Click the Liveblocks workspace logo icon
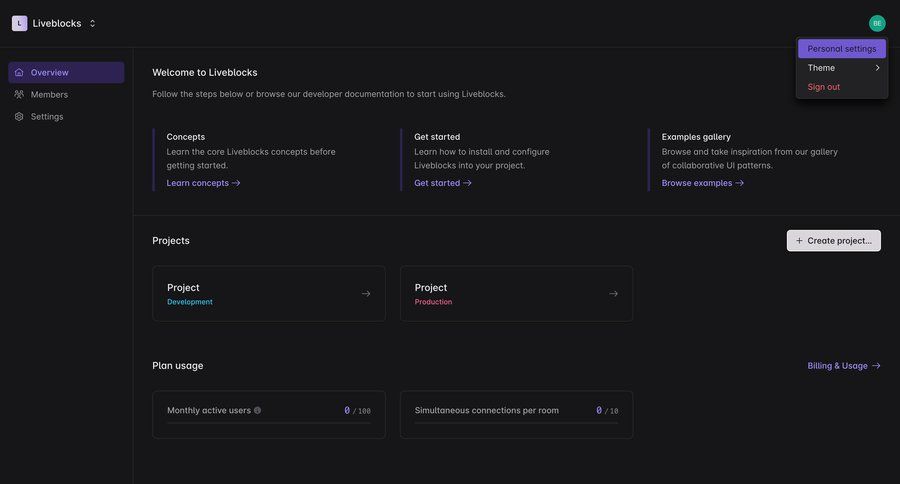This screenshot has height=484, width=900. click(x=20, y=24)
